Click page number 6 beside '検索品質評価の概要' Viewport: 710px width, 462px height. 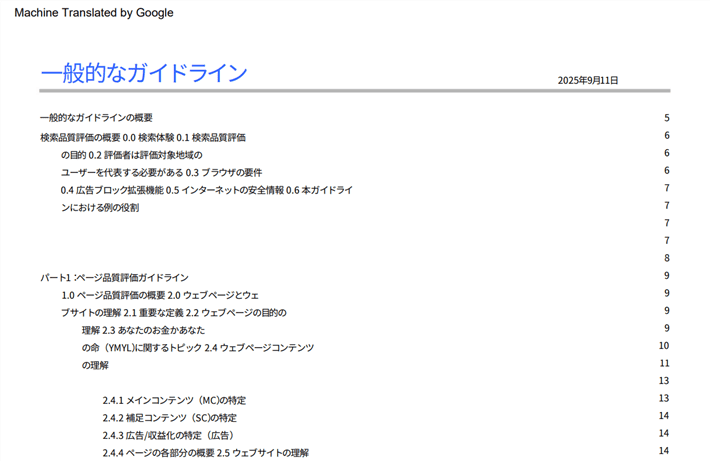point(667,135)
